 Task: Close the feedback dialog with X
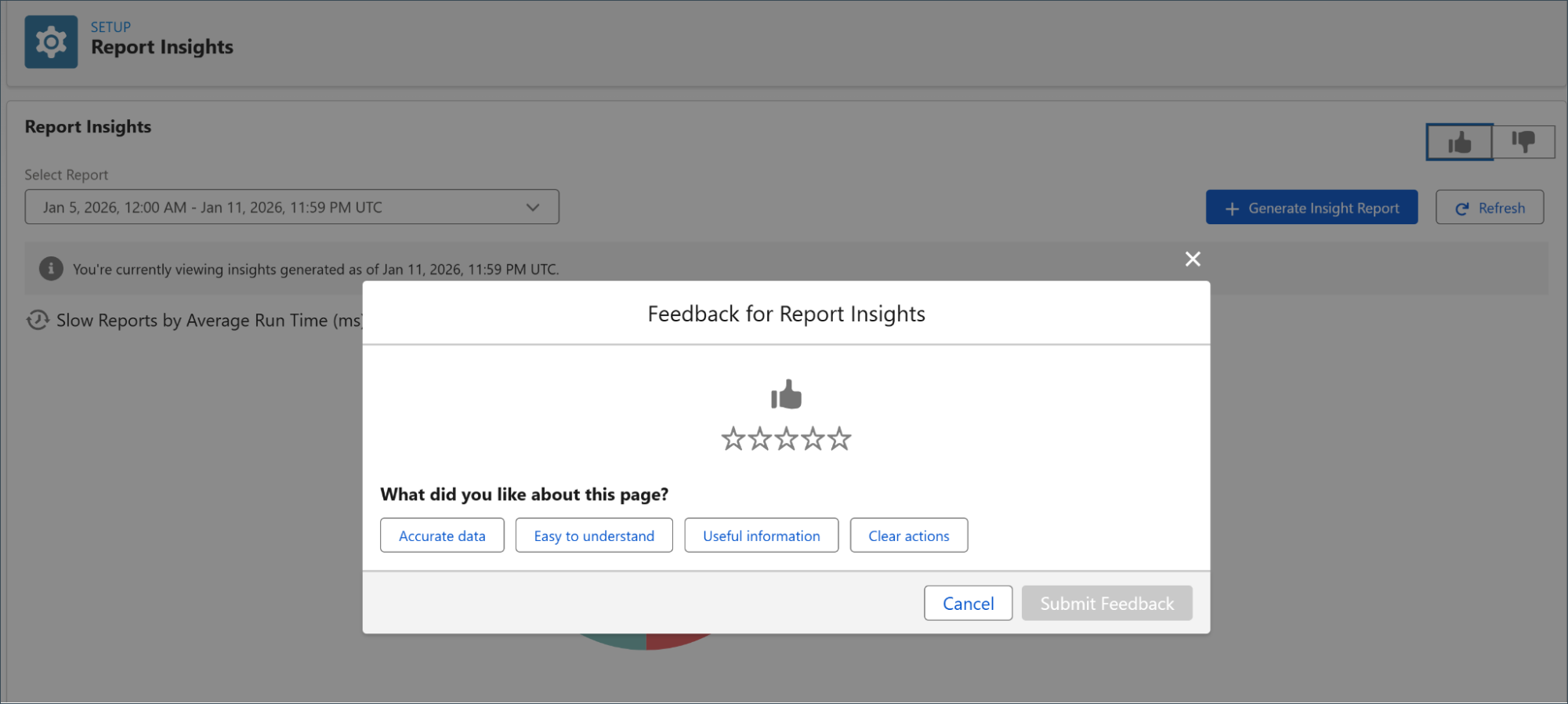tap(1193, 259)
